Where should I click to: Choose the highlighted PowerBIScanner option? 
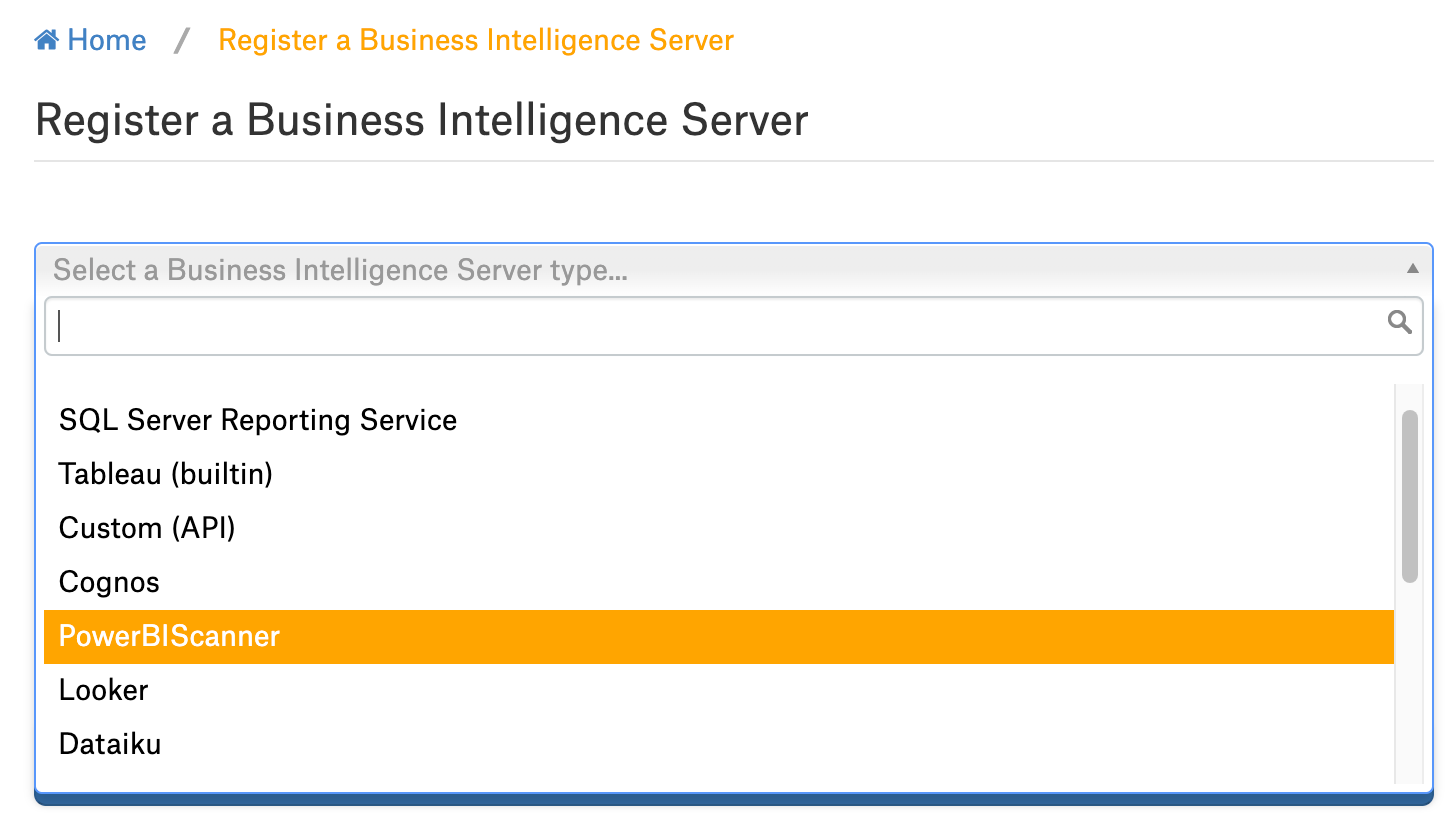tap(718, 636)
